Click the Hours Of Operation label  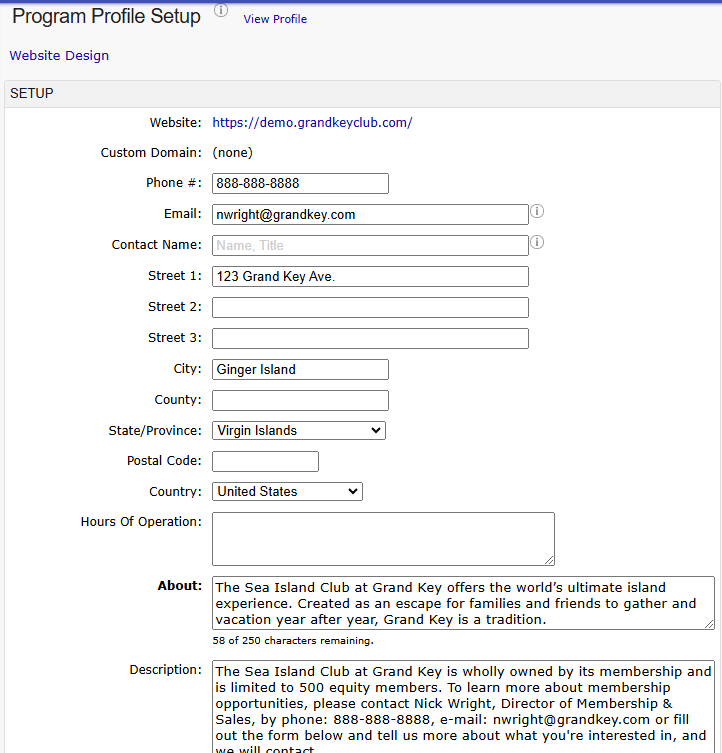point(141,522)
